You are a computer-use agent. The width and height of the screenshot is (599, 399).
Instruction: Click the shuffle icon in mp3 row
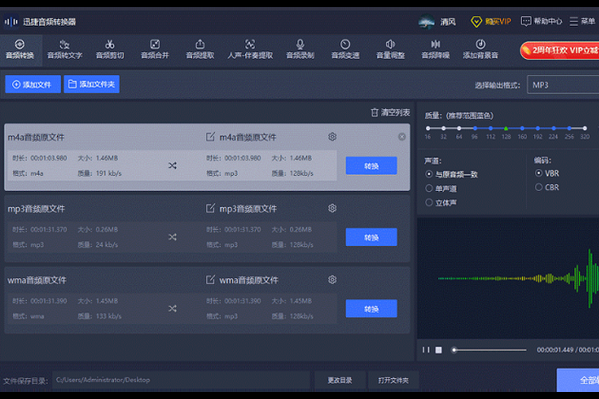tap(172, 237)
